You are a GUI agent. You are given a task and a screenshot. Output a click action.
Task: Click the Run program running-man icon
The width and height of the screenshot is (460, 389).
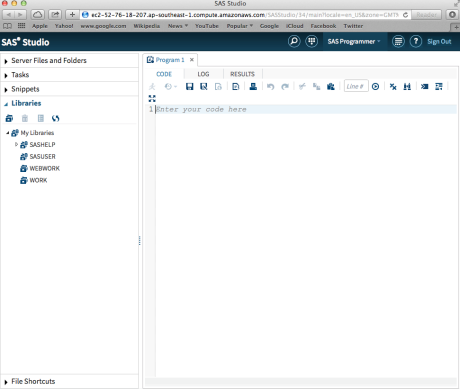(152, 87)
